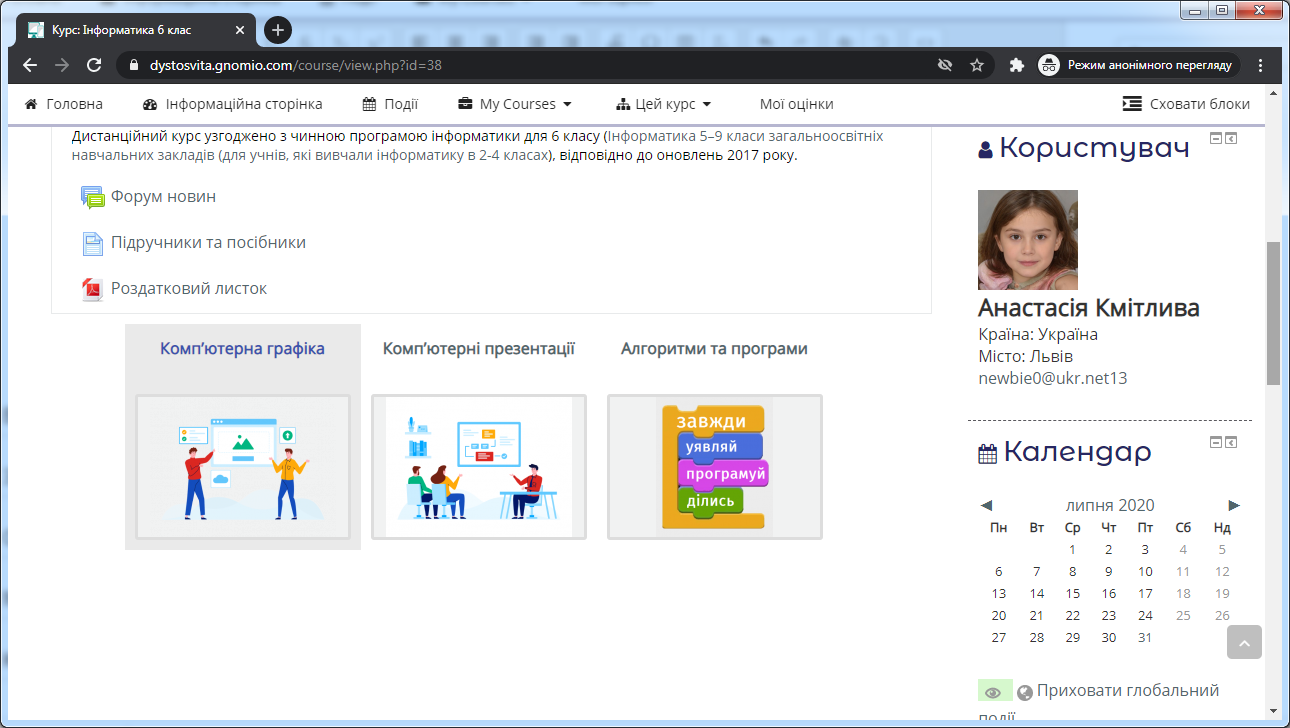Click the Форум новин forum icon
The width and height of the screenshot is (1290, 728).
pyautogui.click(x=92, y=197)
